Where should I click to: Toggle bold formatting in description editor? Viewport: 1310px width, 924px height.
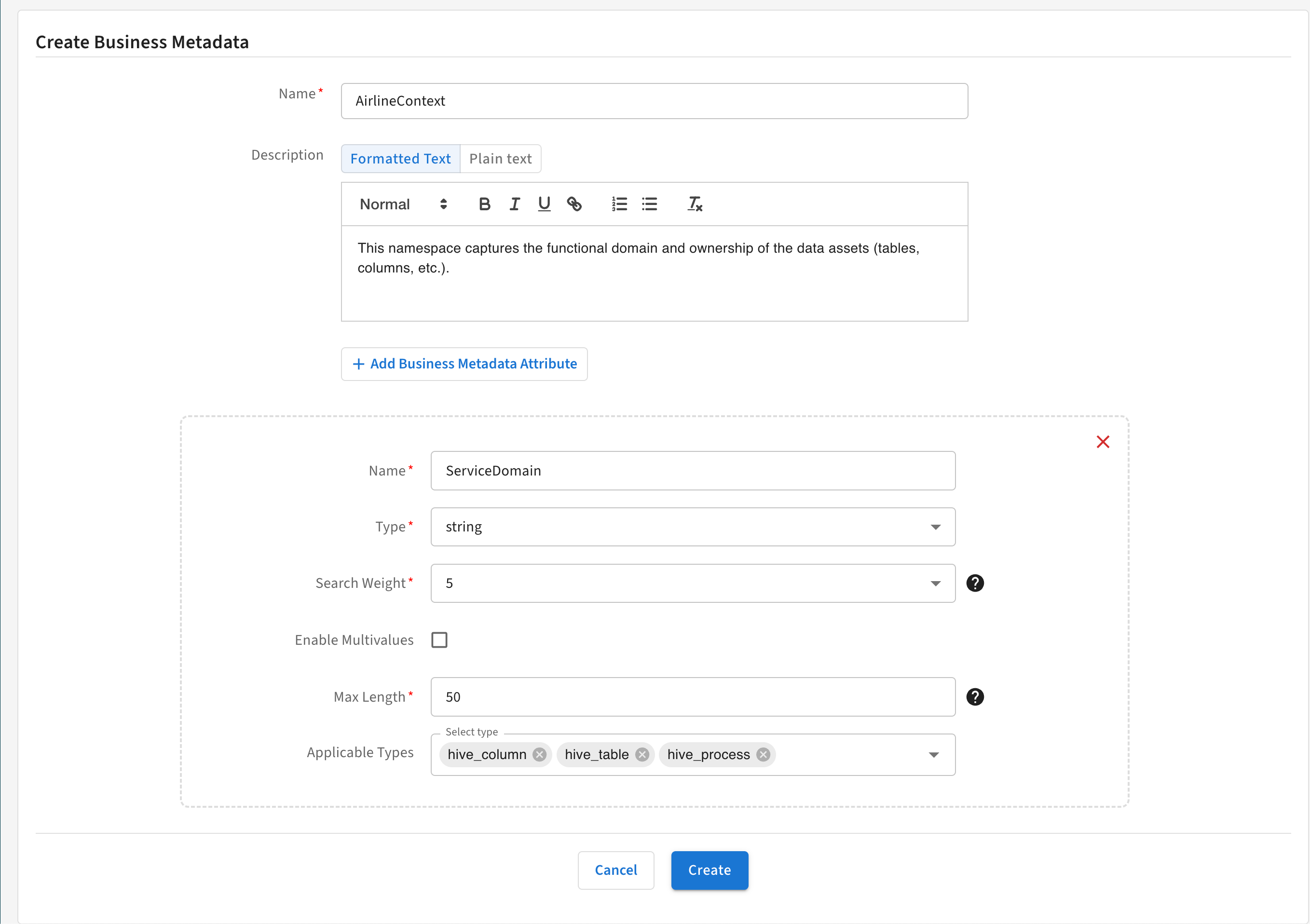[x=484, y=204]
